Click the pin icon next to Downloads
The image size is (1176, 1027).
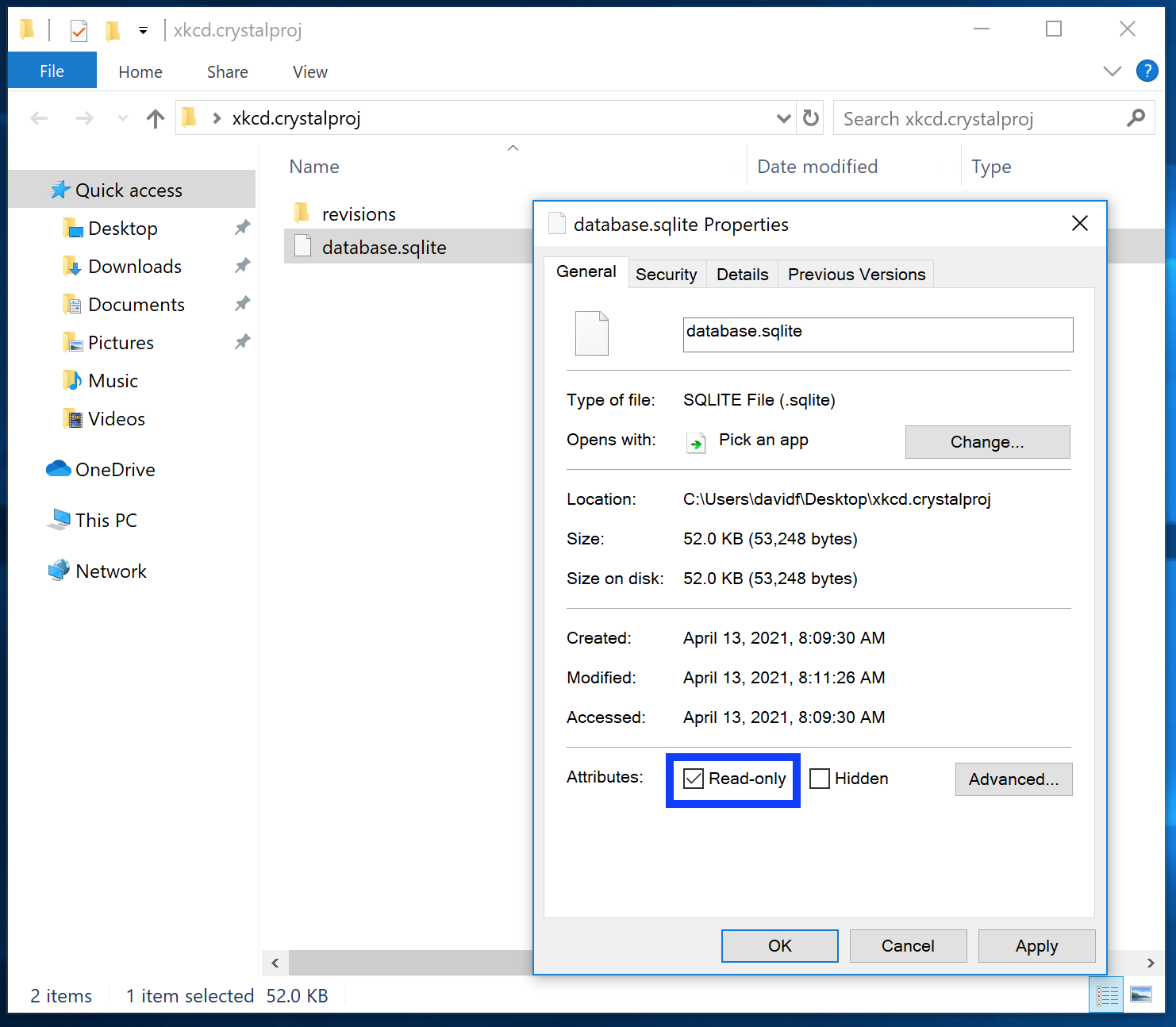tap(242, 266)
